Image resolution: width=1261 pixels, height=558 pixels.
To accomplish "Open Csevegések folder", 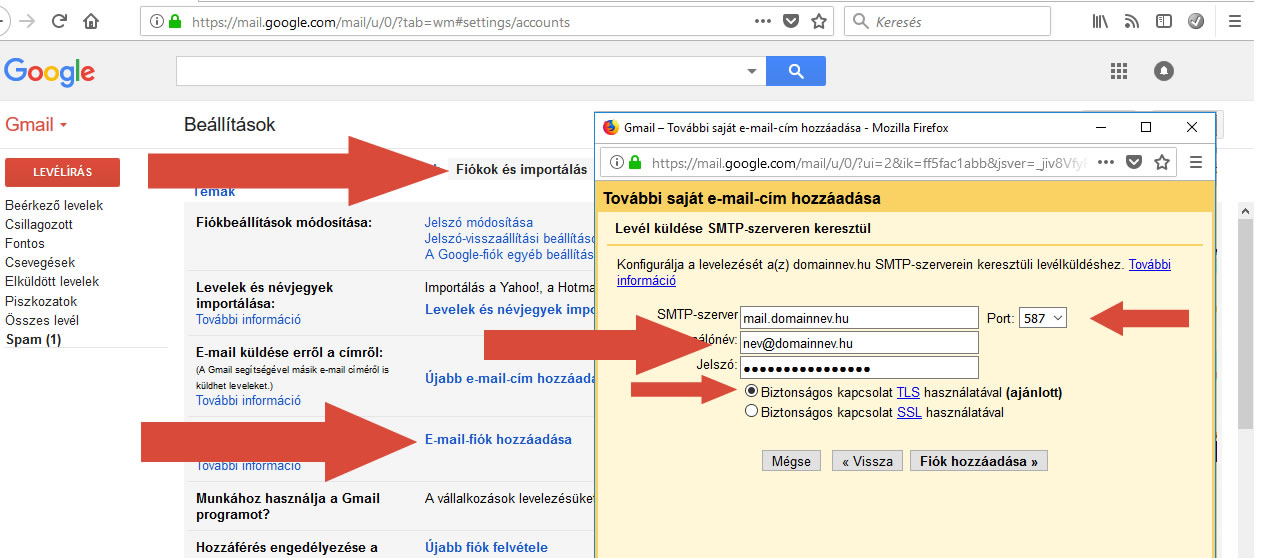I will tap(40, 263).
